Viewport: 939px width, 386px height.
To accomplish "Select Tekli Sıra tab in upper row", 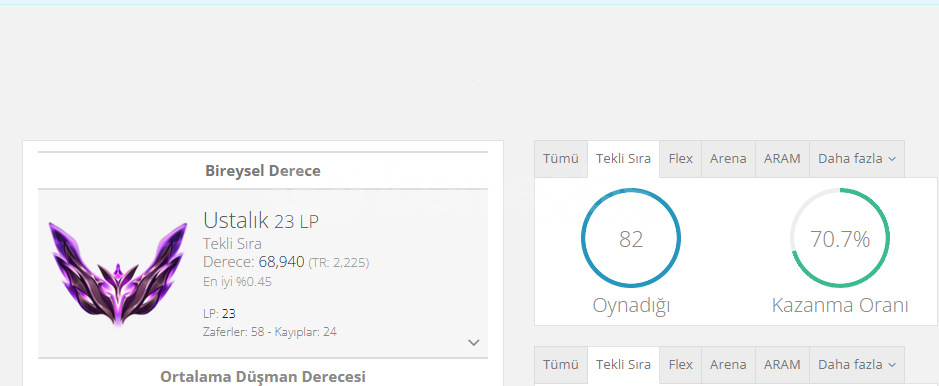I will click(623, 159).
